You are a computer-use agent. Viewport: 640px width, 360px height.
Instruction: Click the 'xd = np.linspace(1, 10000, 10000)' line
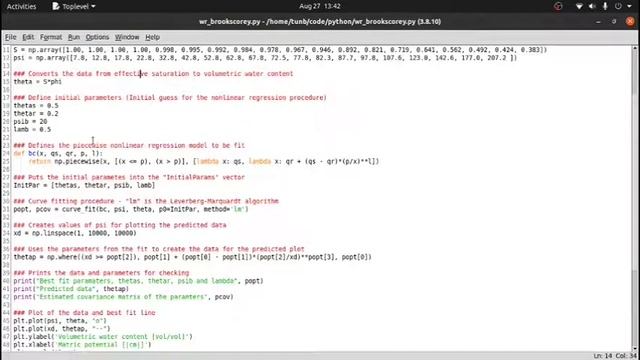tap(75, 233)
